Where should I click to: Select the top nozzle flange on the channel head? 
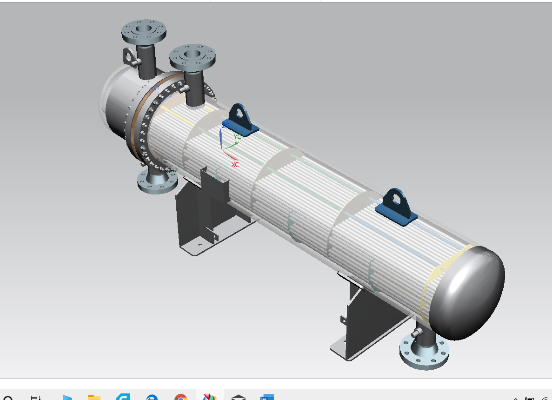[144, 32]
